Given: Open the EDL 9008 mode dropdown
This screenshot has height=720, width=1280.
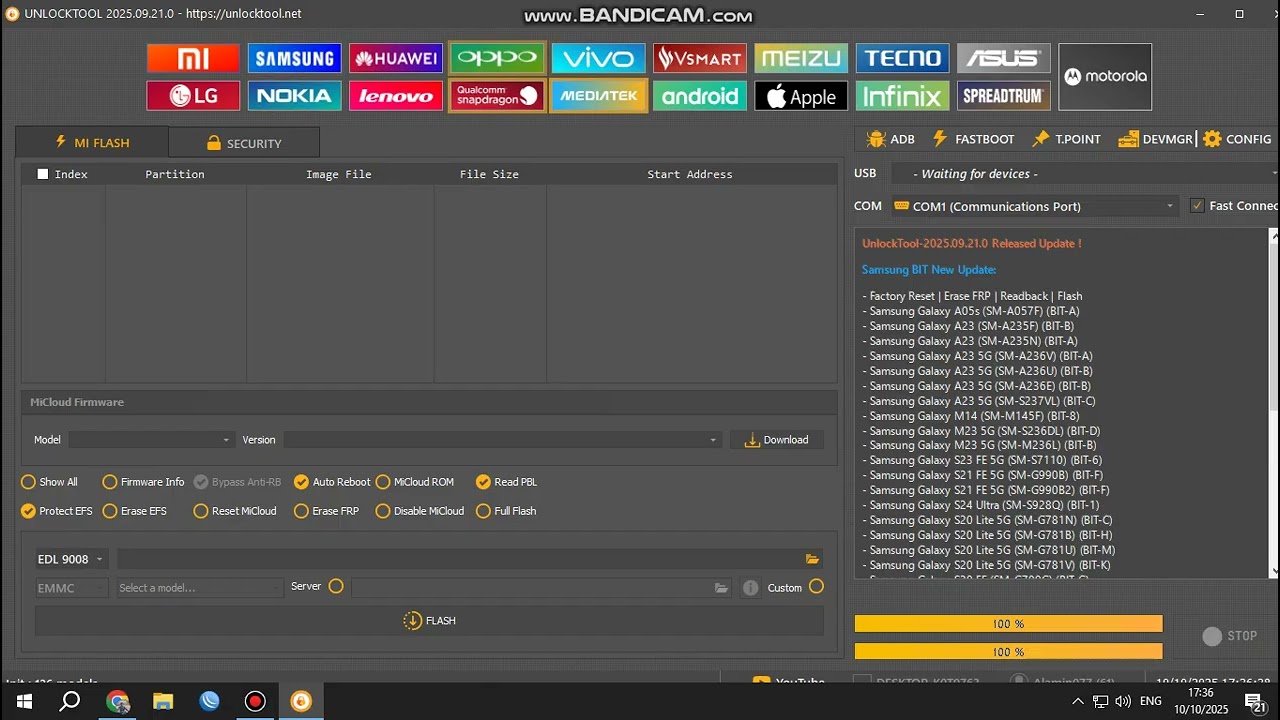Looking at the screenshot, I should [70, 559].
